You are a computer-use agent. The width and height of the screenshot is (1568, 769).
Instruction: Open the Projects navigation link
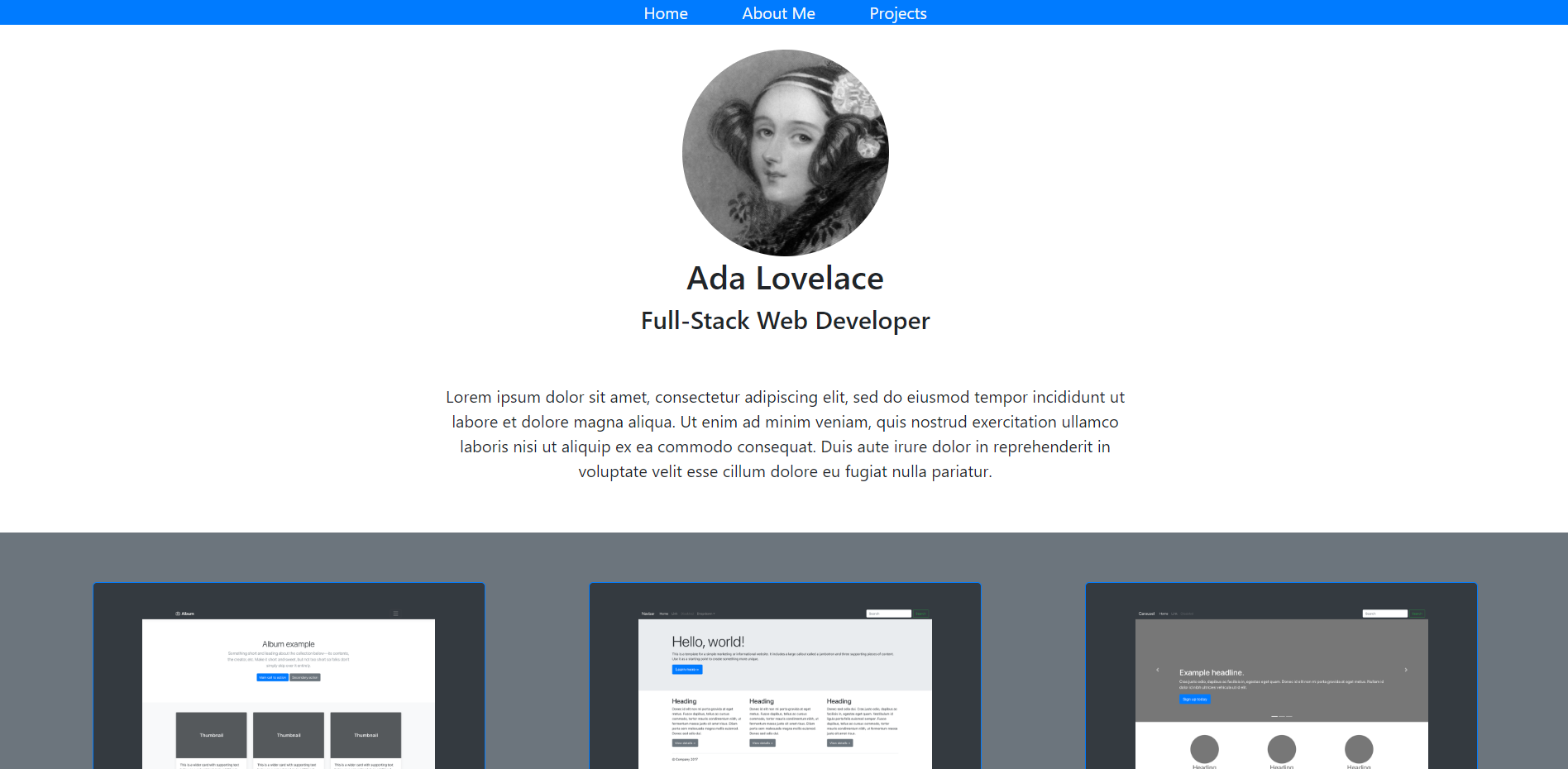tap(897, 13)
